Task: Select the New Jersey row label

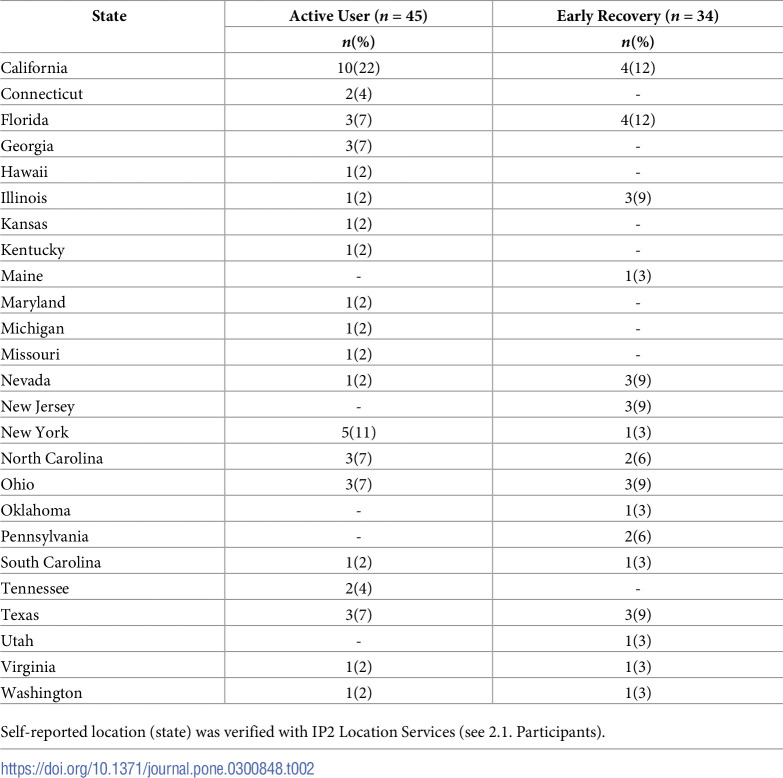Action: [37, 407]
